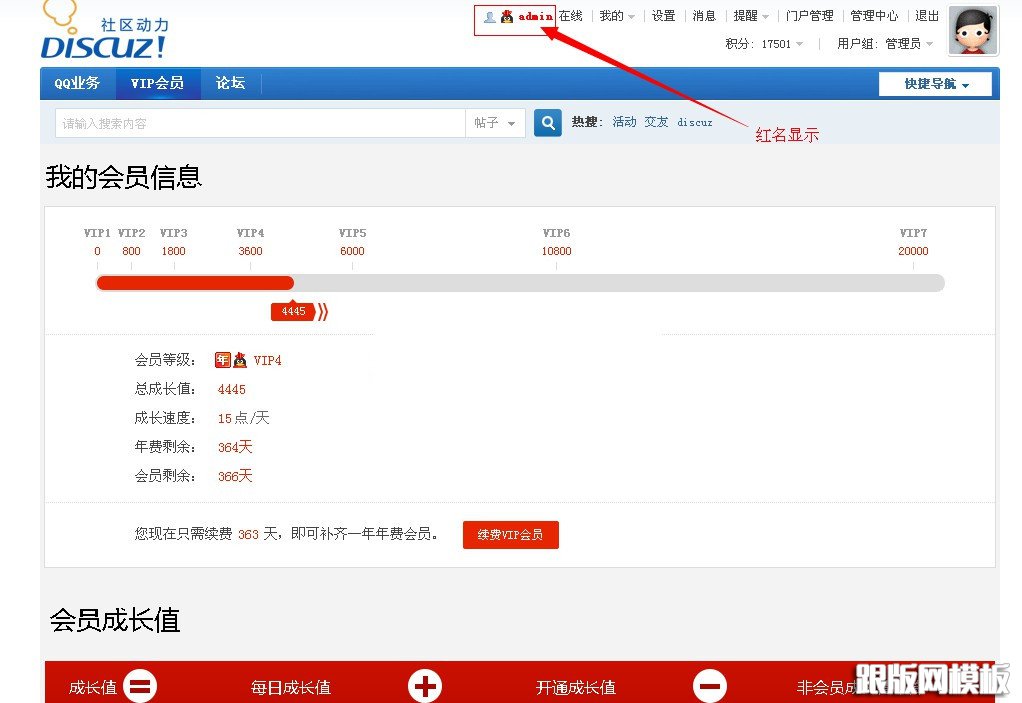Open the discuz hot search link
Screen dimensions: 1022x703
pyautogui.click(x=695, y=121)
